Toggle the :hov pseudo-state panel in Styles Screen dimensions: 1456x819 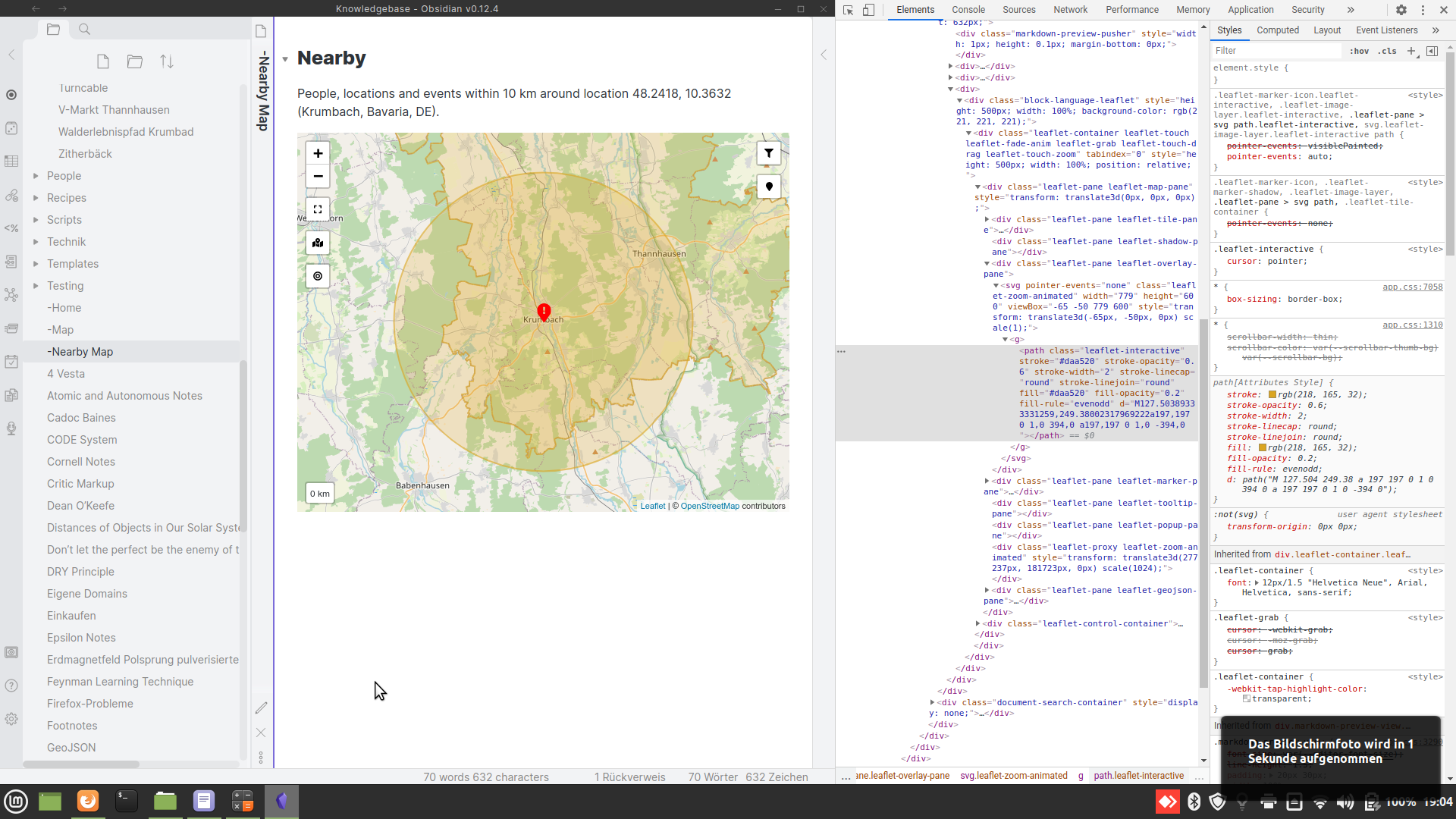click(1361, 51)
